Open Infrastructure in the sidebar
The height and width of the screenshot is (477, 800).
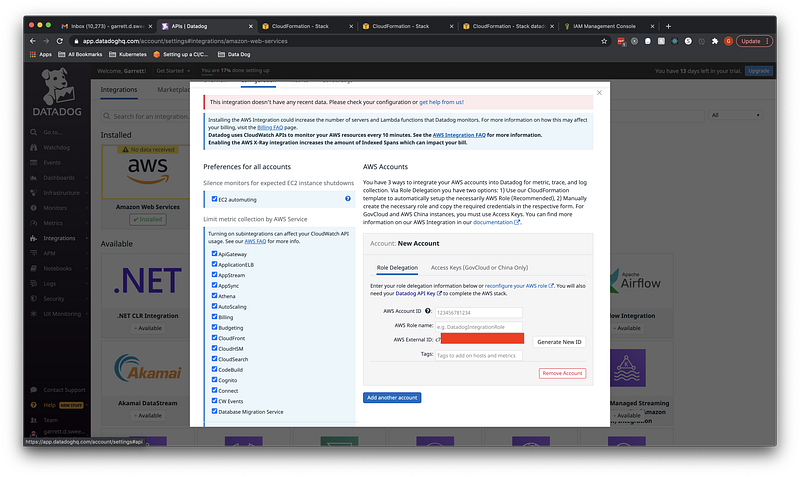(x=61, y=193)
